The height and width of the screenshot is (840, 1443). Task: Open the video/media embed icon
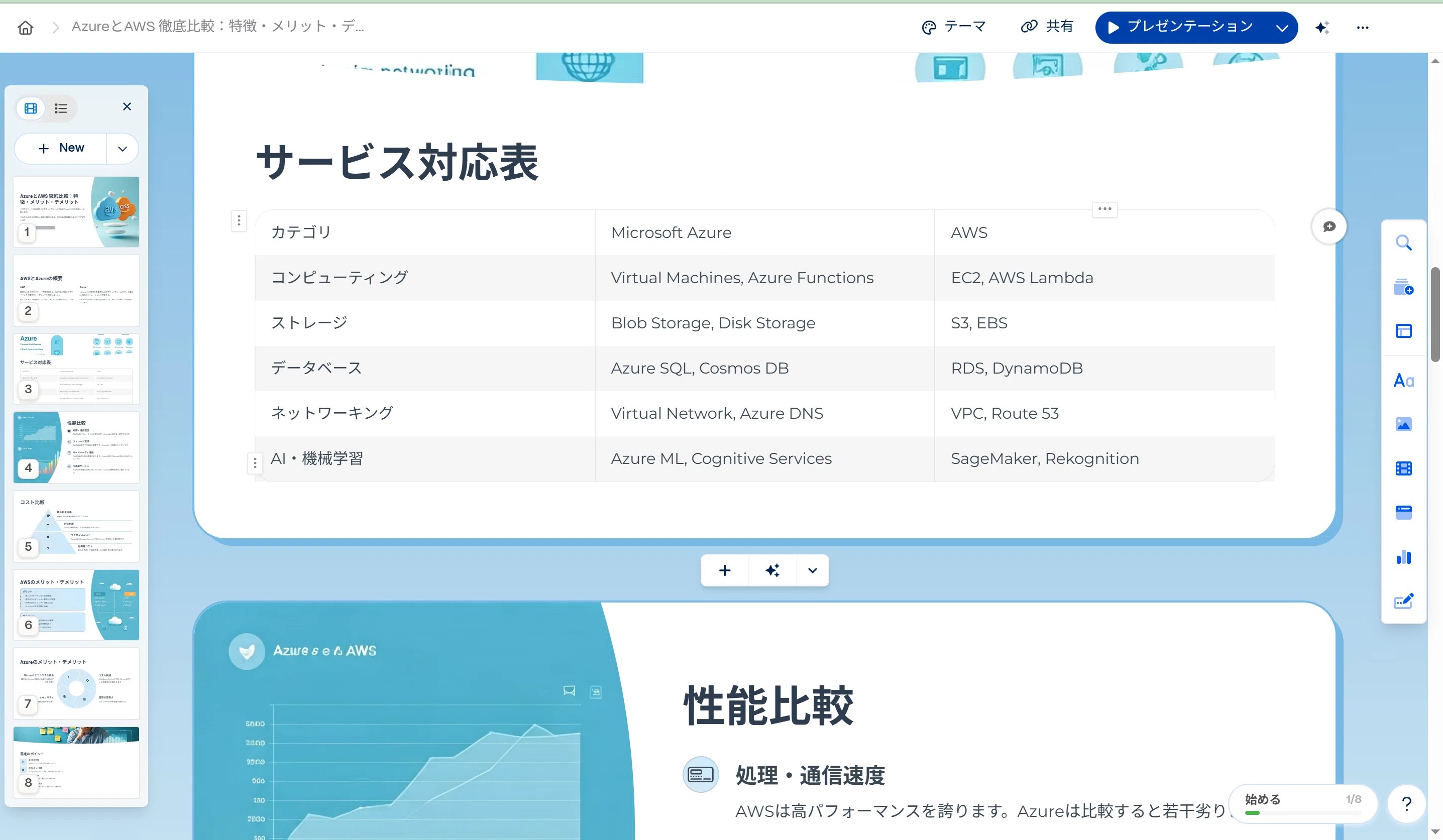coord(1403,468)
